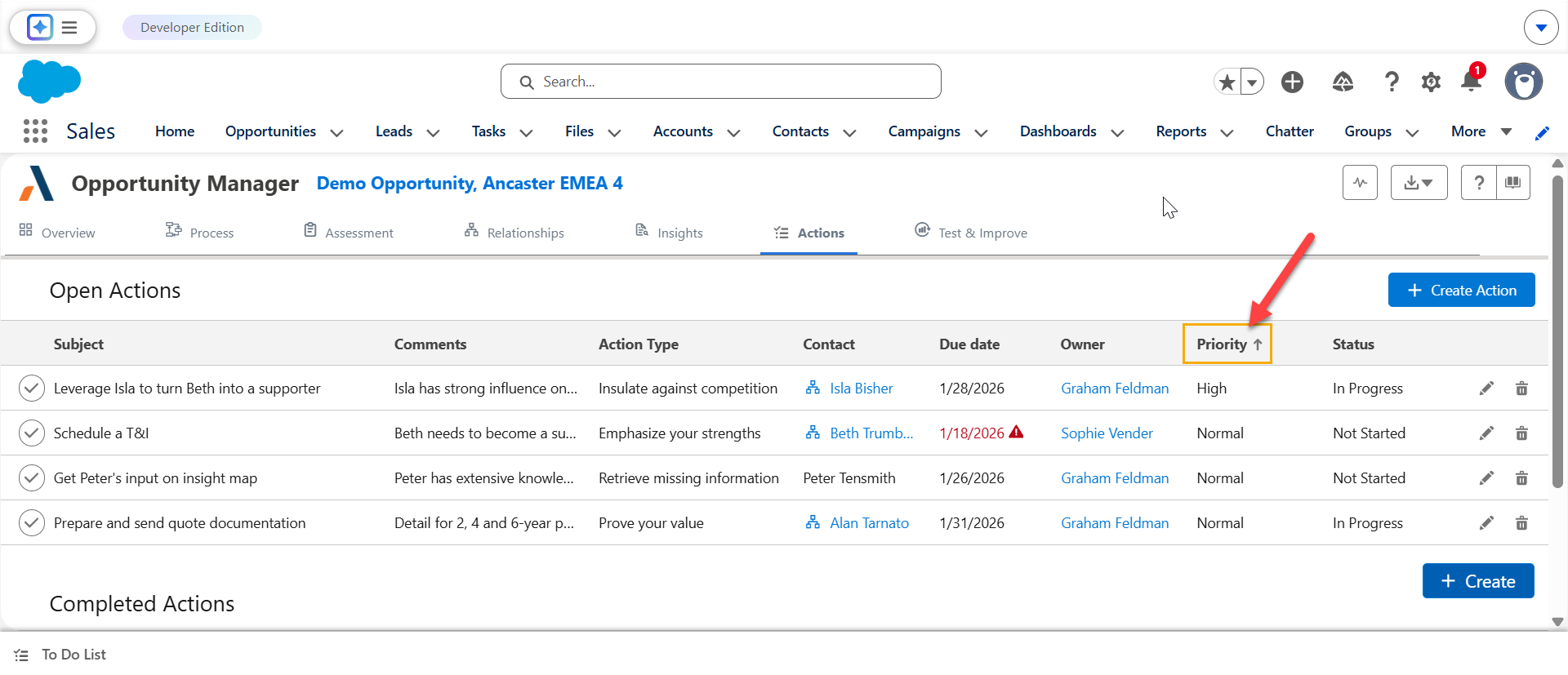Click in the global Search field
Screen dimensions: 1568x675
click(720, 82)
